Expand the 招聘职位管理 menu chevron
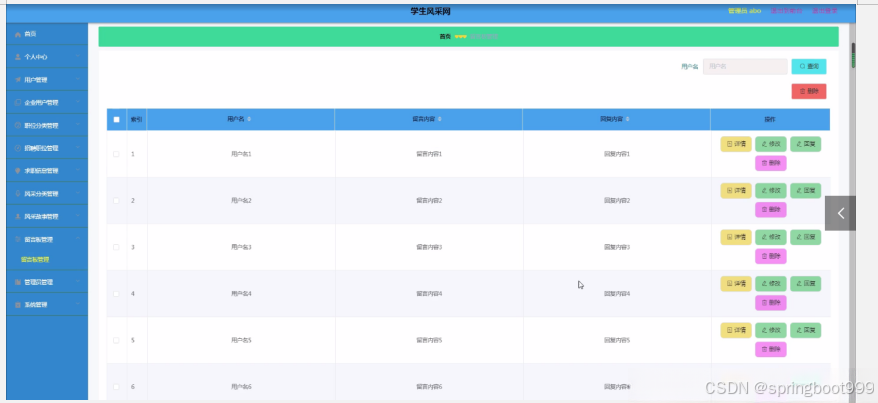The width and height of the screenshot is (878, 403). click(78, 148)
